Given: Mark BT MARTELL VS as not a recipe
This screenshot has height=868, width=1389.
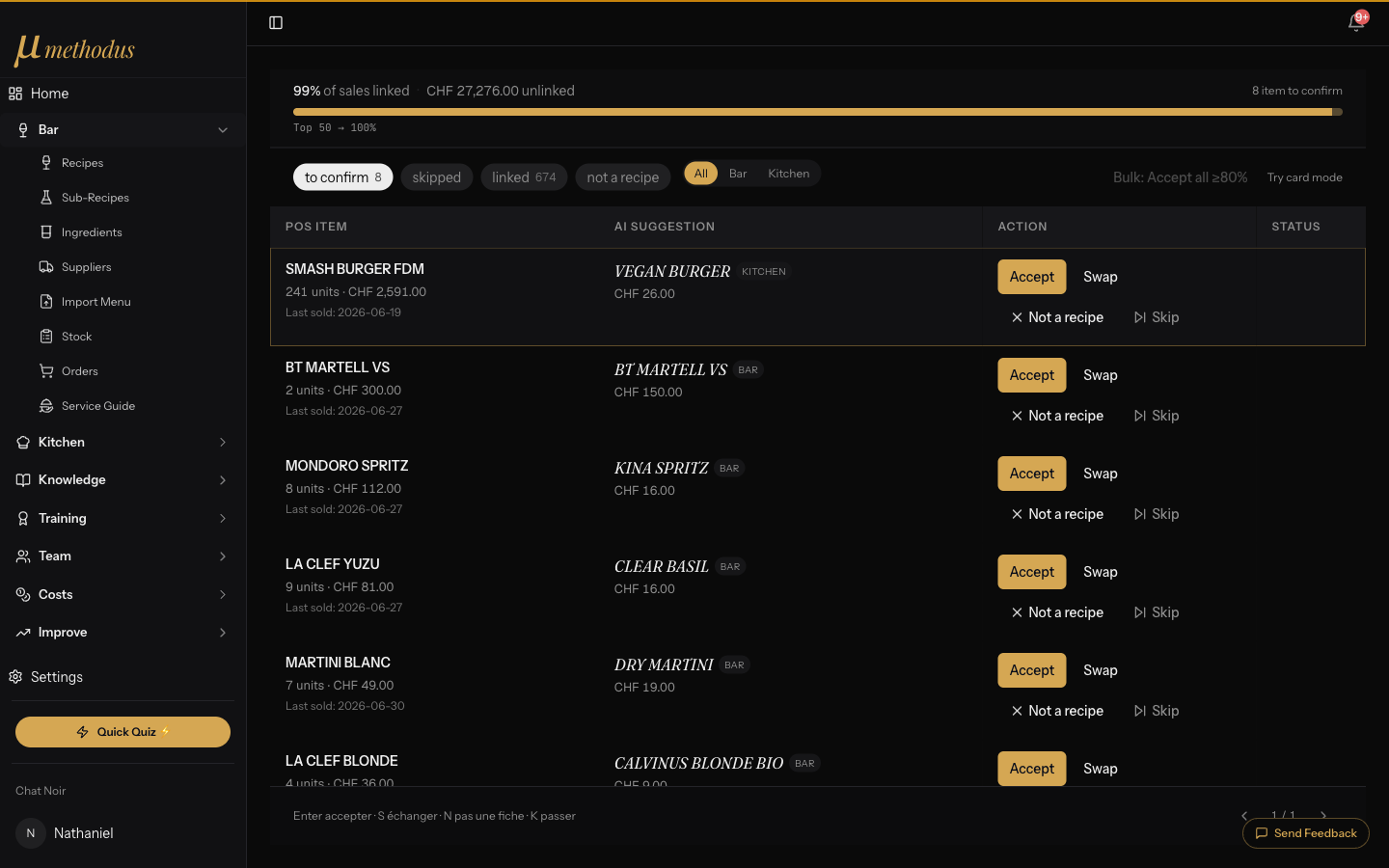Looking at the screenshot, I should click(1057, 416).
